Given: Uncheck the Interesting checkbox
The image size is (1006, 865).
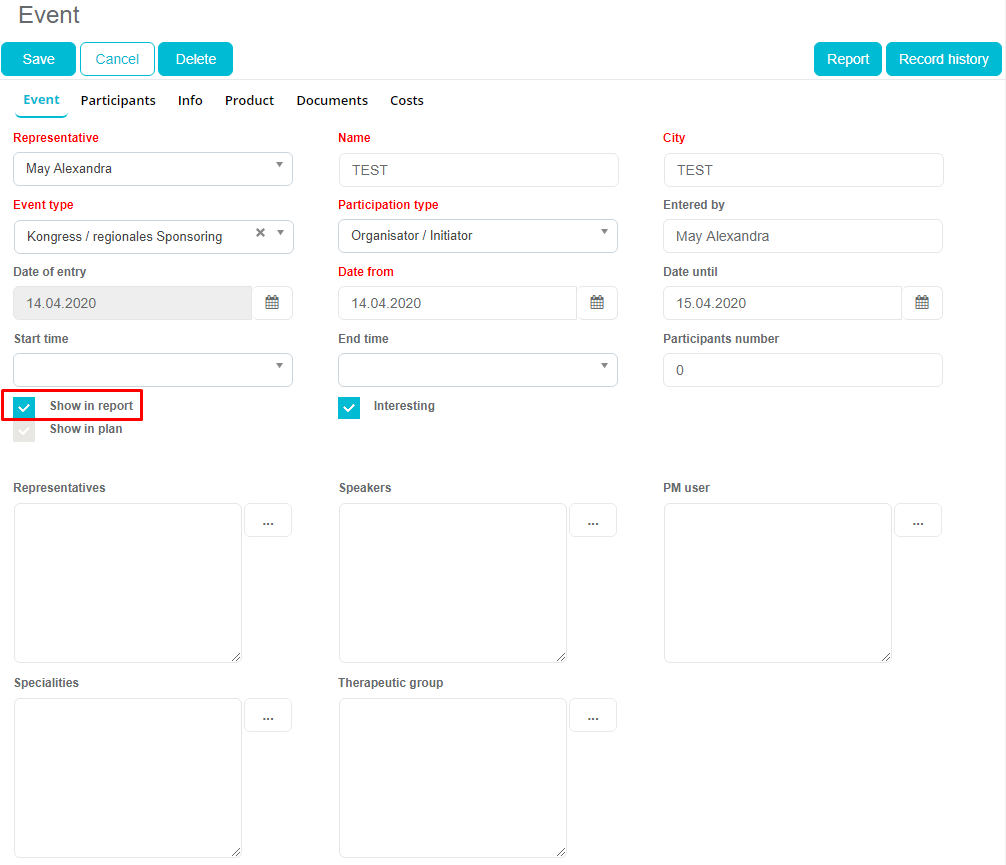Looking at the screenshot, I should point(349,407).
